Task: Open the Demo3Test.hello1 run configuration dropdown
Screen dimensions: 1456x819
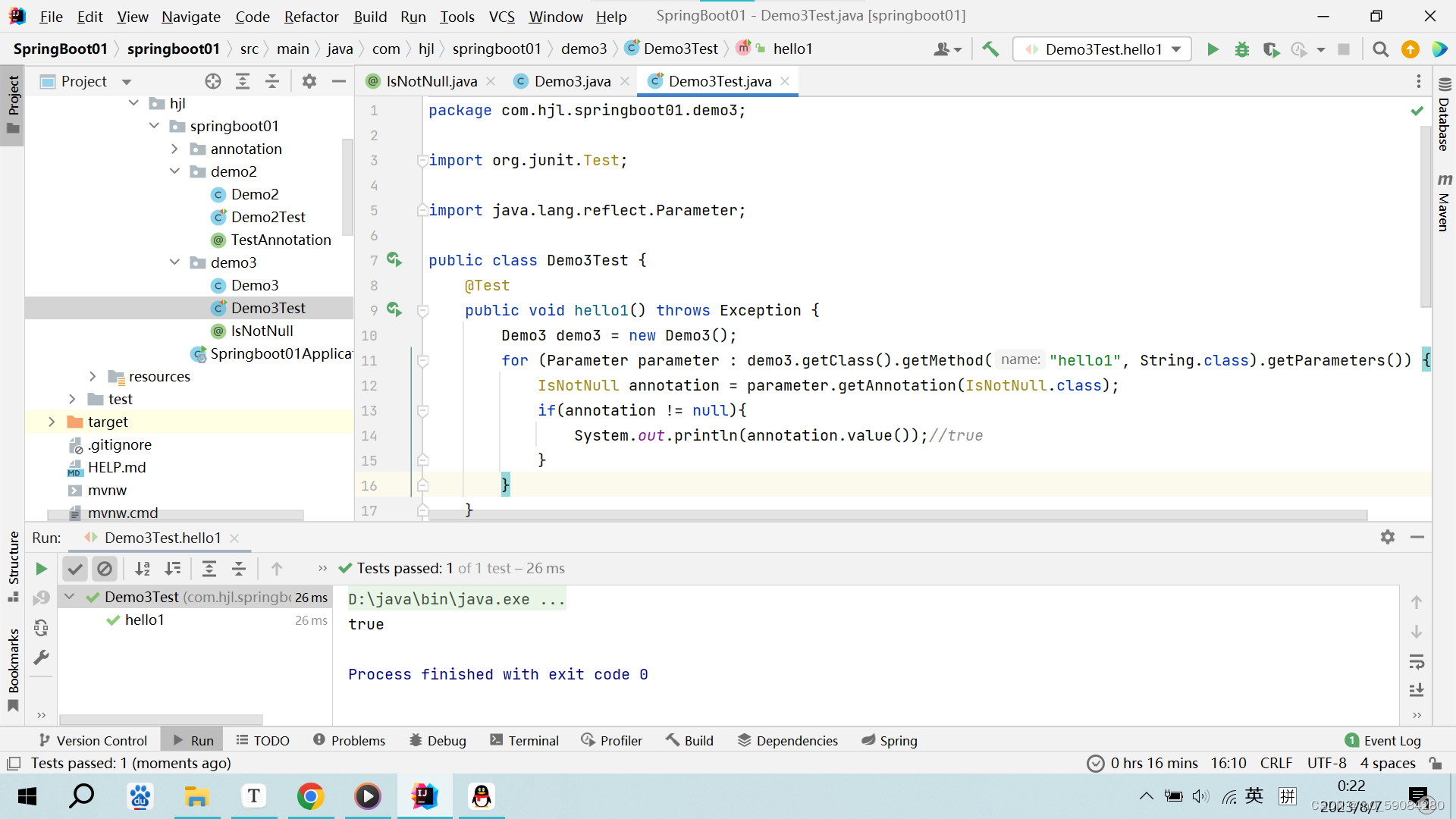Action: 1101,49
